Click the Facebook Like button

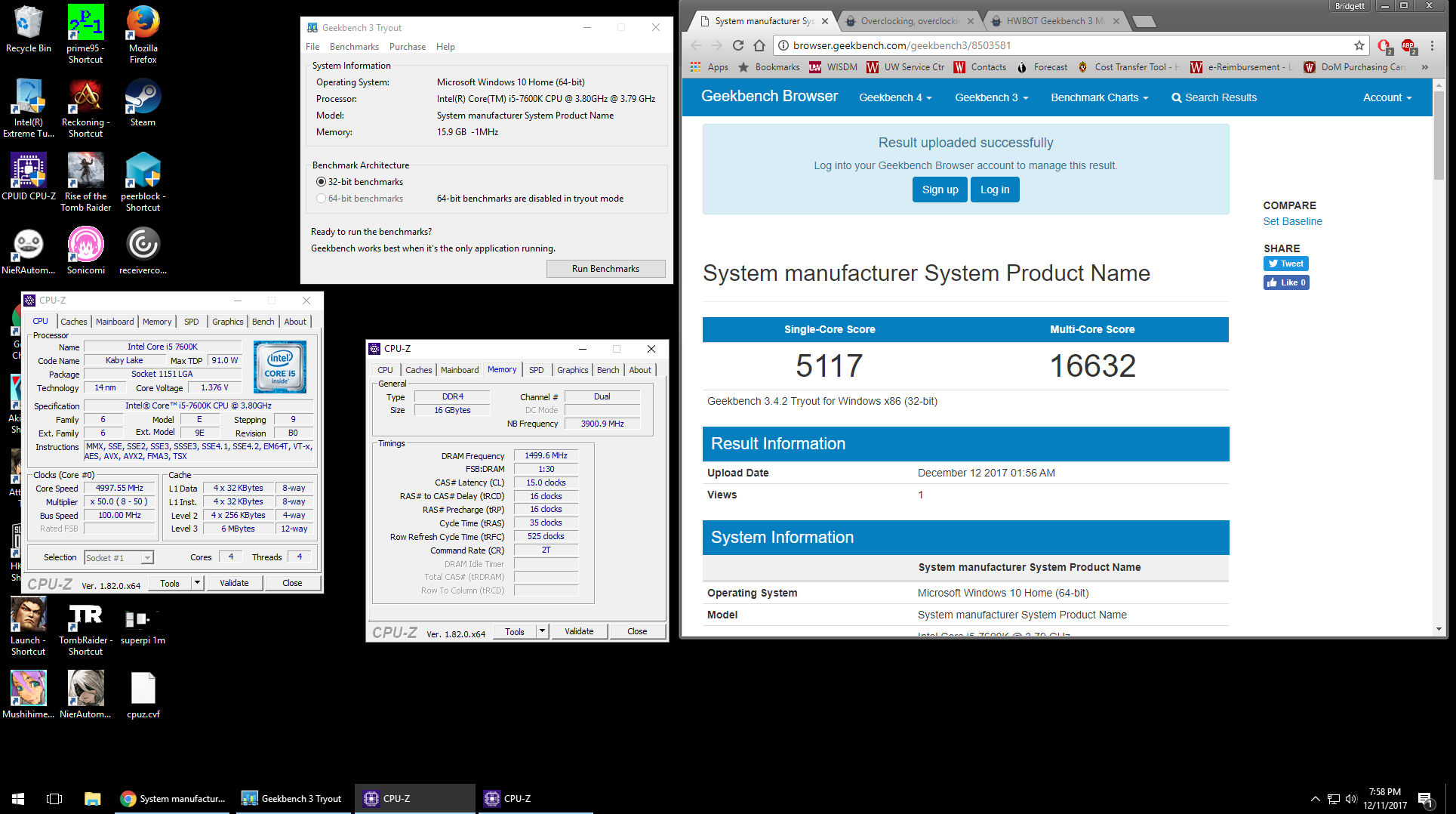(1285, 282)
